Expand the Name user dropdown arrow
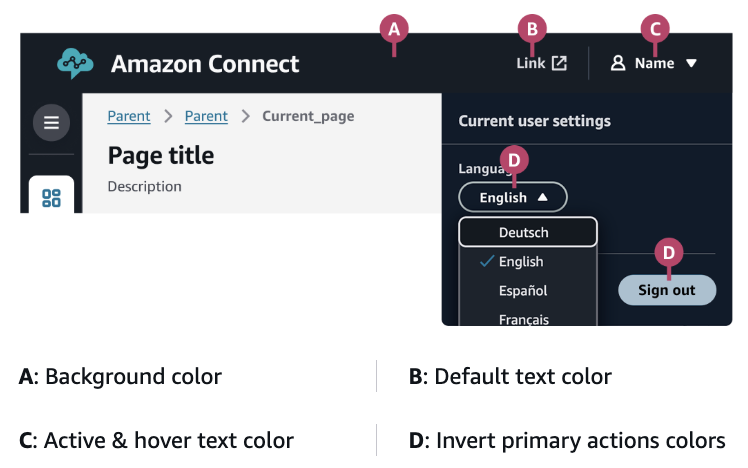This screenshot has height=468, width=748. [x=691, y=63]
